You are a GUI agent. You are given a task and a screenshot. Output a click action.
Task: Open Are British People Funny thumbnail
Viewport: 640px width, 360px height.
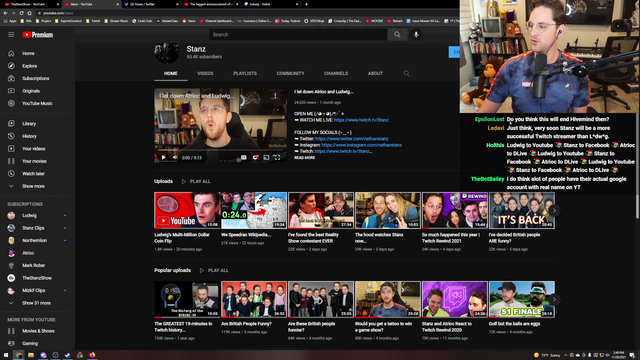pos(254,299)
